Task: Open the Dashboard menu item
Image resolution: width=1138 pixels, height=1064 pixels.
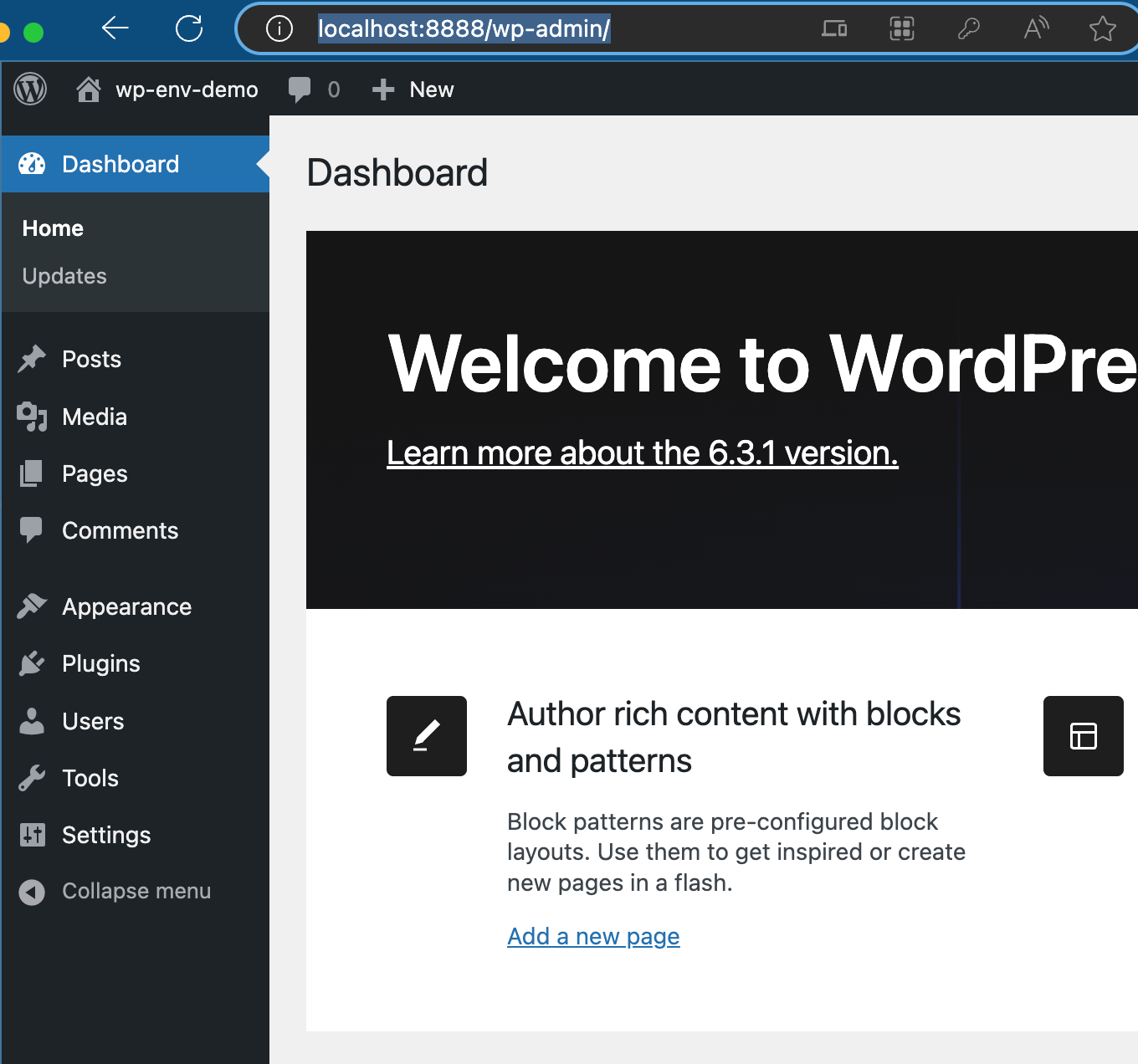Action: tap(136, 164)
